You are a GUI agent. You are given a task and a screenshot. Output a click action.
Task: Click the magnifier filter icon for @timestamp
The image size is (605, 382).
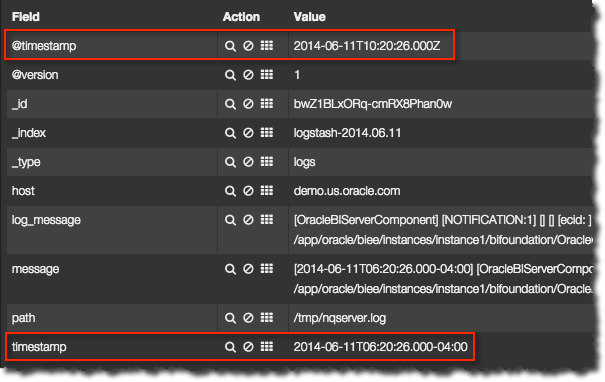pos(230,46)
